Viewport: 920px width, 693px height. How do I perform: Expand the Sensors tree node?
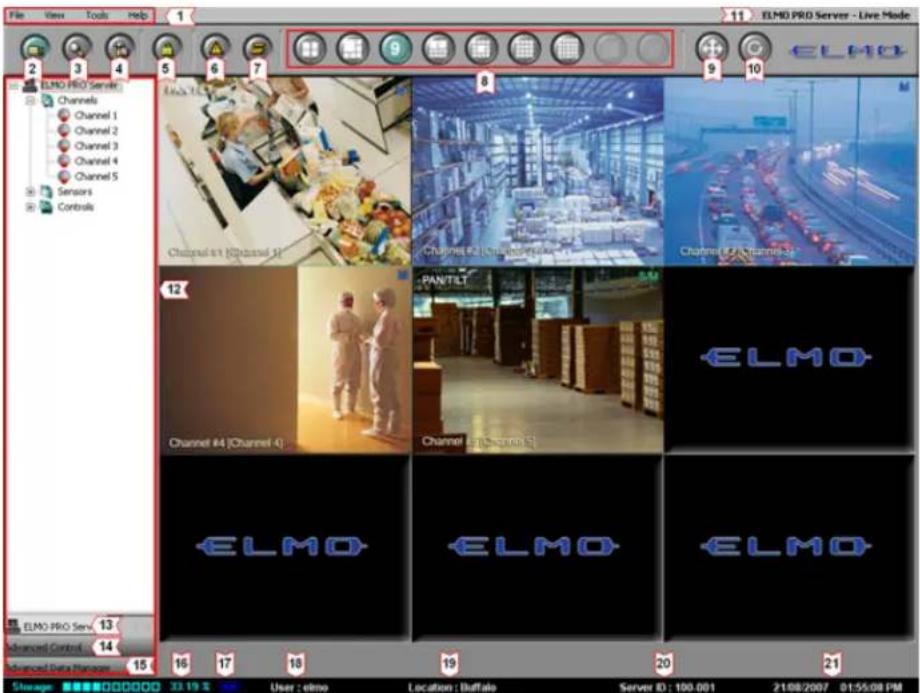31,191
